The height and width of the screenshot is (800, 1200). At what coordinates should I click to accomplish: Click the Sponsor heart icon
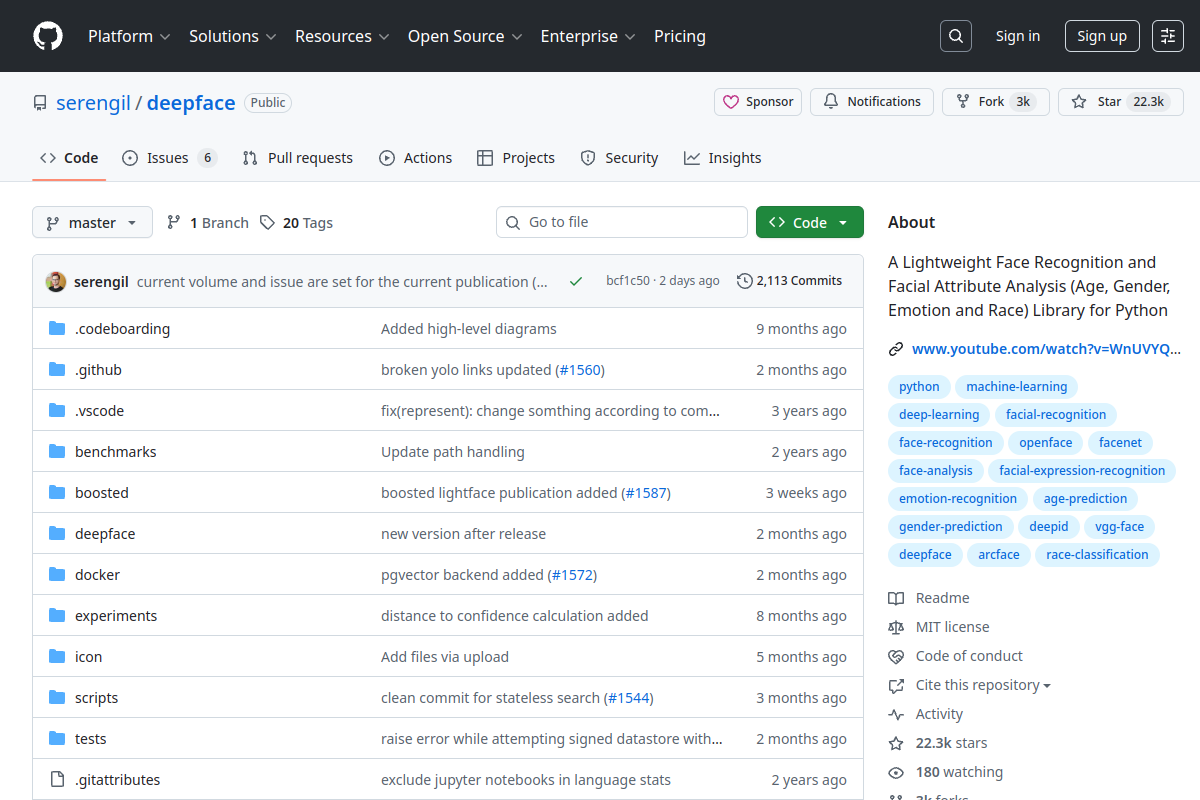pyautogui.click(x=730, y=101)
